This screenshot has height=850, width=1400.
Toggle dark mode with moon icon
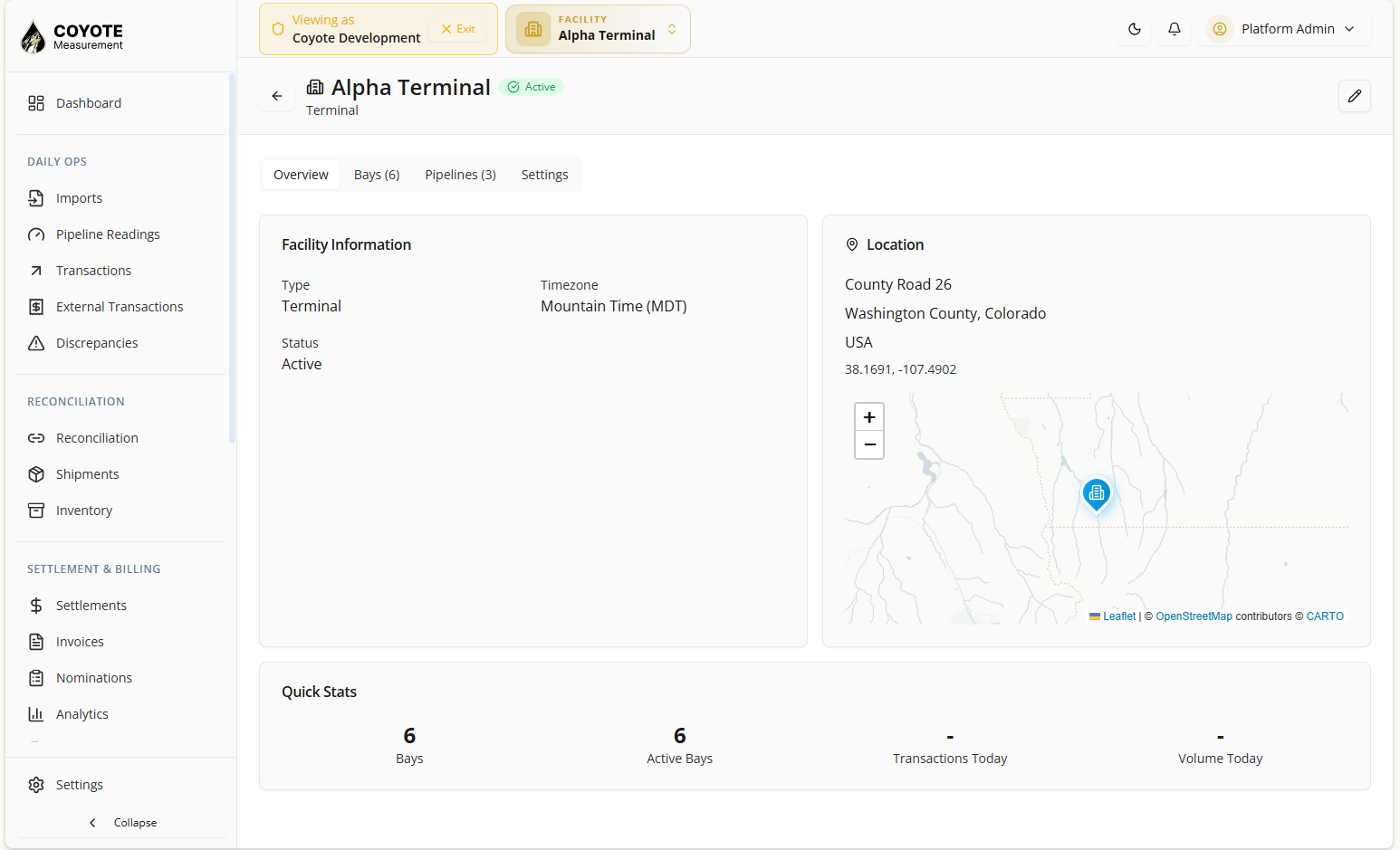[1135, 29]
